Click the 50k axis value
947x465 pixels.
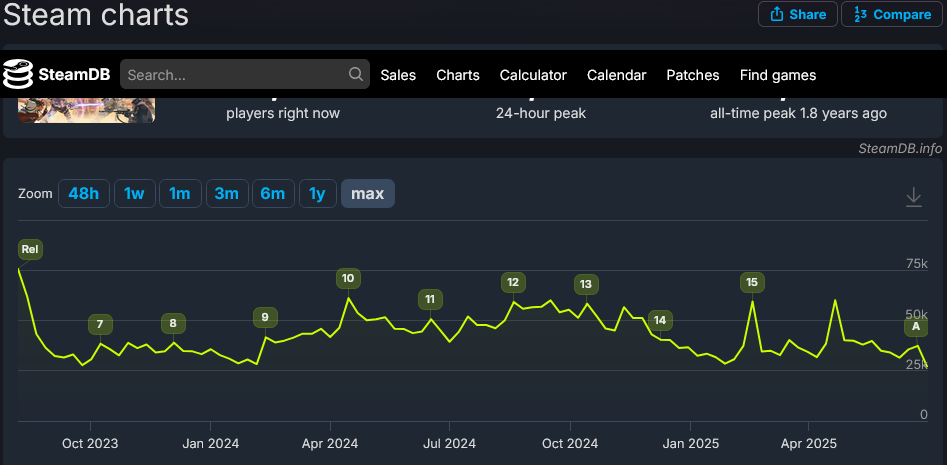click(x=916, y=314)
